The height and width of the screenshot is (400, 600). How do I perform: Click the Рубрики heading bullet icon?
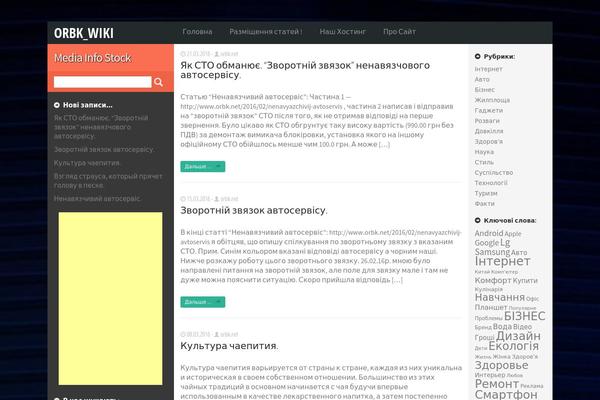(478, 57)
